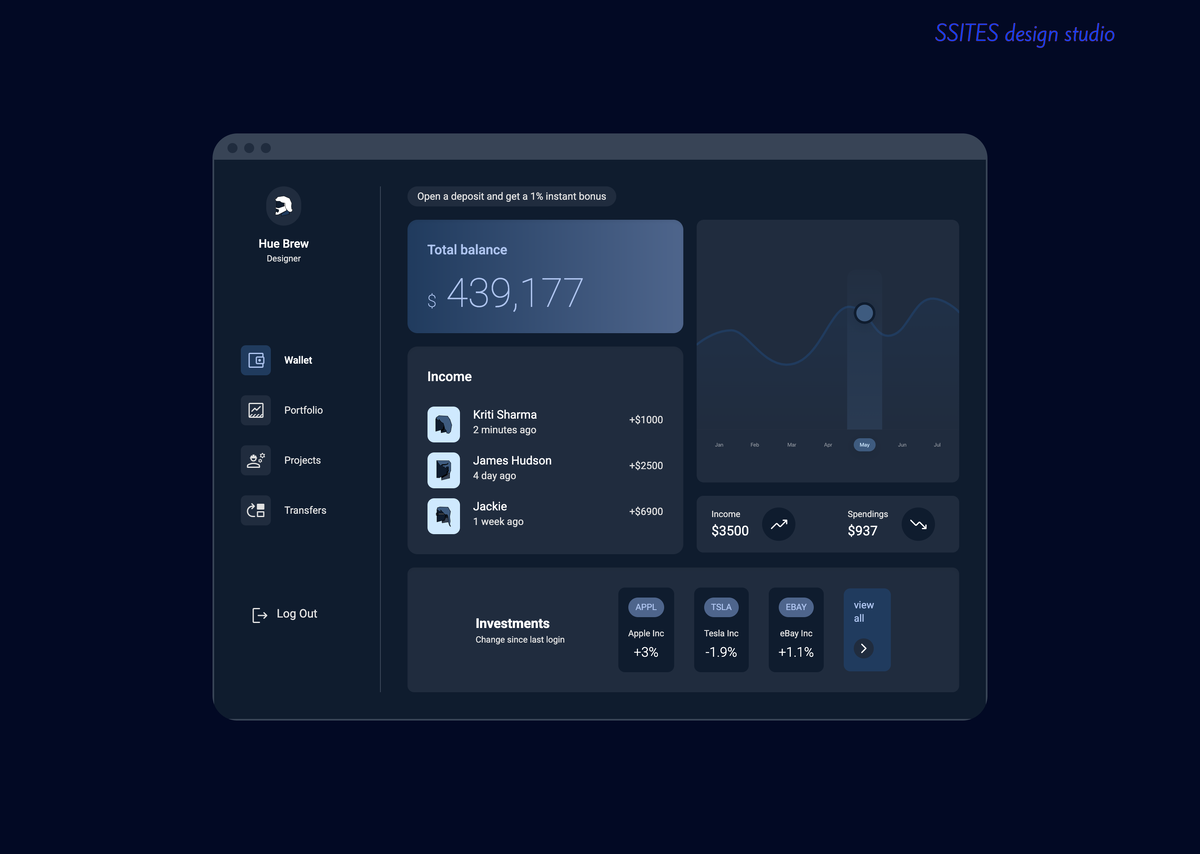1200x854 pixels.
Task: Open Transfers menu label
Action: click(305, 510)
